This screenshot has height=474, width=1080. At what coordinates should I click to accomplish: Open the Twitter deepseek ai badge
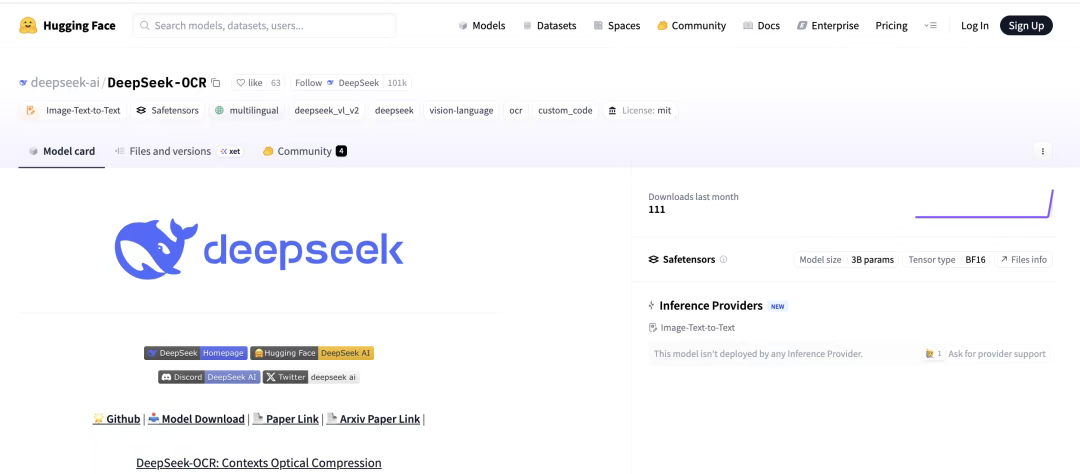coord(311,377)
